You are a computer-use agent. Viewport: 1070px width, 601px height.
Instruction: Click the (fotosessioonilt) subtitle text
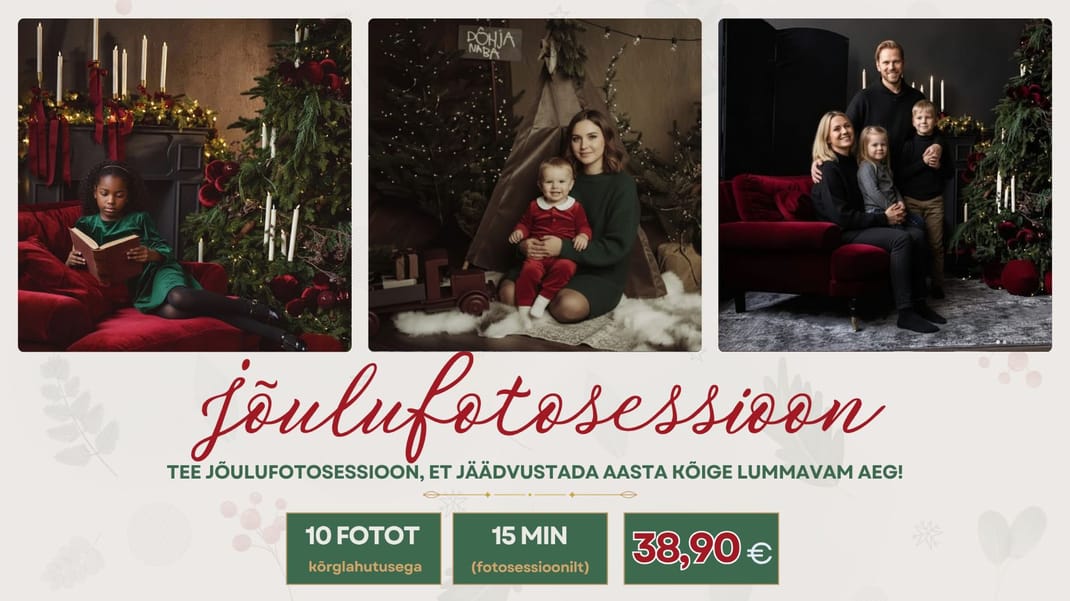tap(530, 567)
